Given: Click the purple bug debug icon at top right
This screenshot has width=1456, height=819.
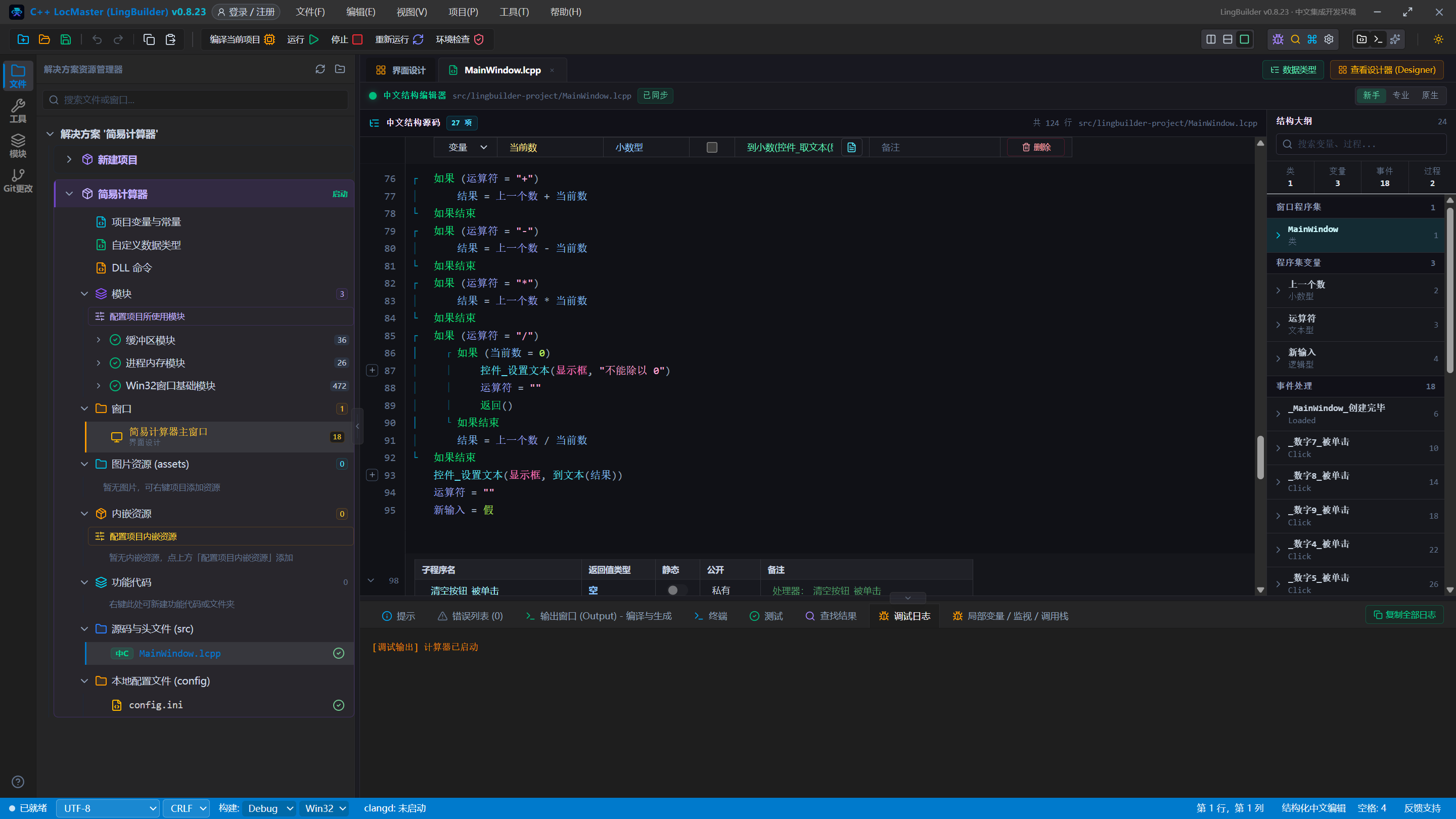Looking at the screenshot, I should pyautogui.click(x=1278, y=39).
